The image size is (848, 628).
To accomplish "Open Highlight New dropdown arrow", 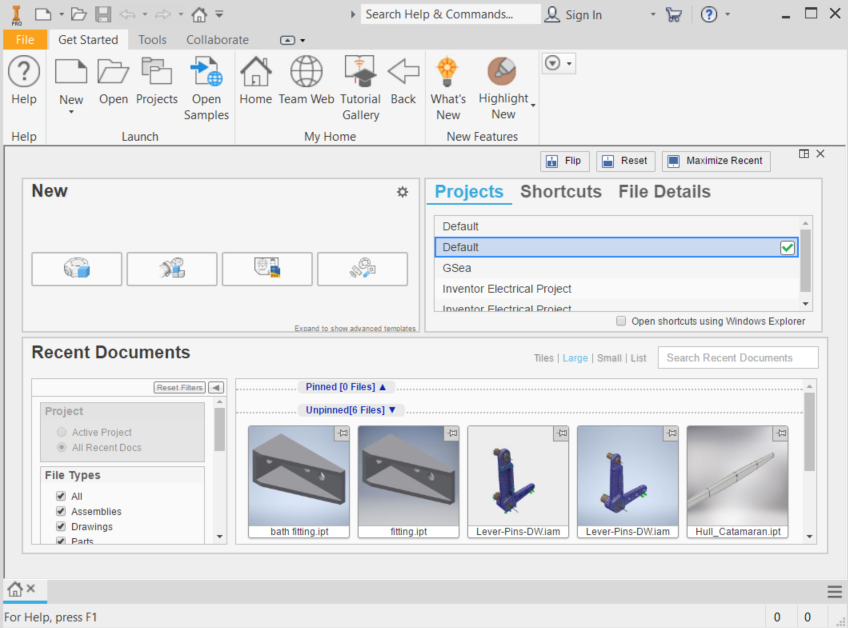I will [x=533, y=105].
